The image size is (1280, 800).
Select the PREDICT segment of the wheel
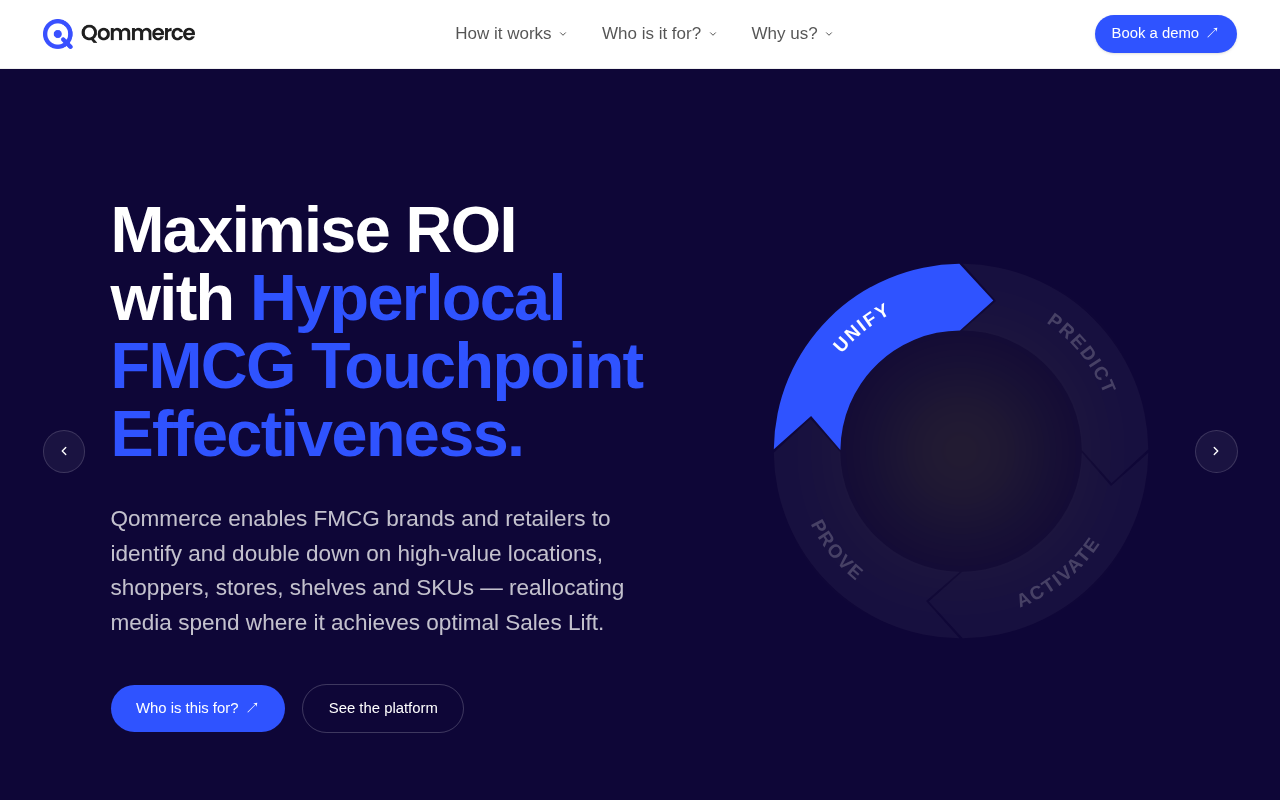pos(1082,353)
